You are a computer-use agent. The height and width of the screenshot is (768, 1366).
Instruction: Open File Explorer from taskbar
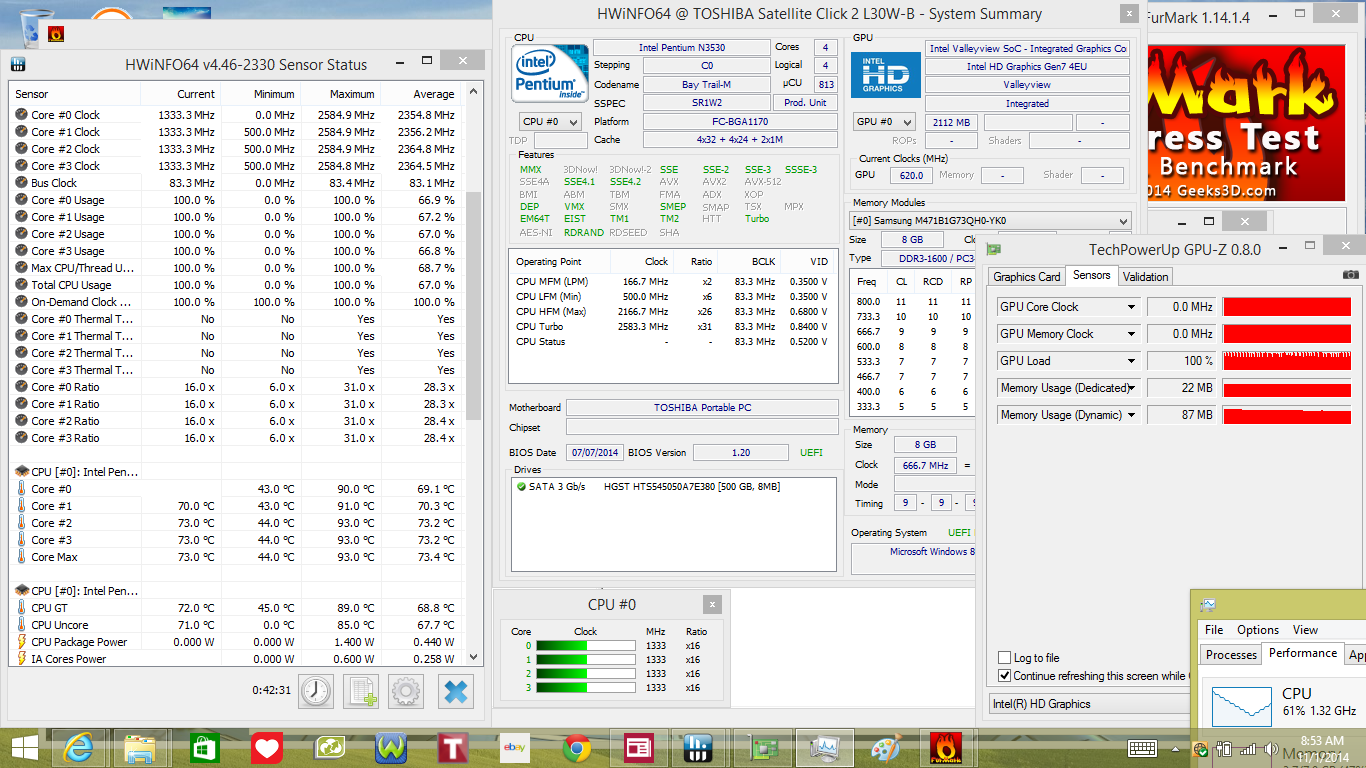pyautogui.click(x=140, y=748)
